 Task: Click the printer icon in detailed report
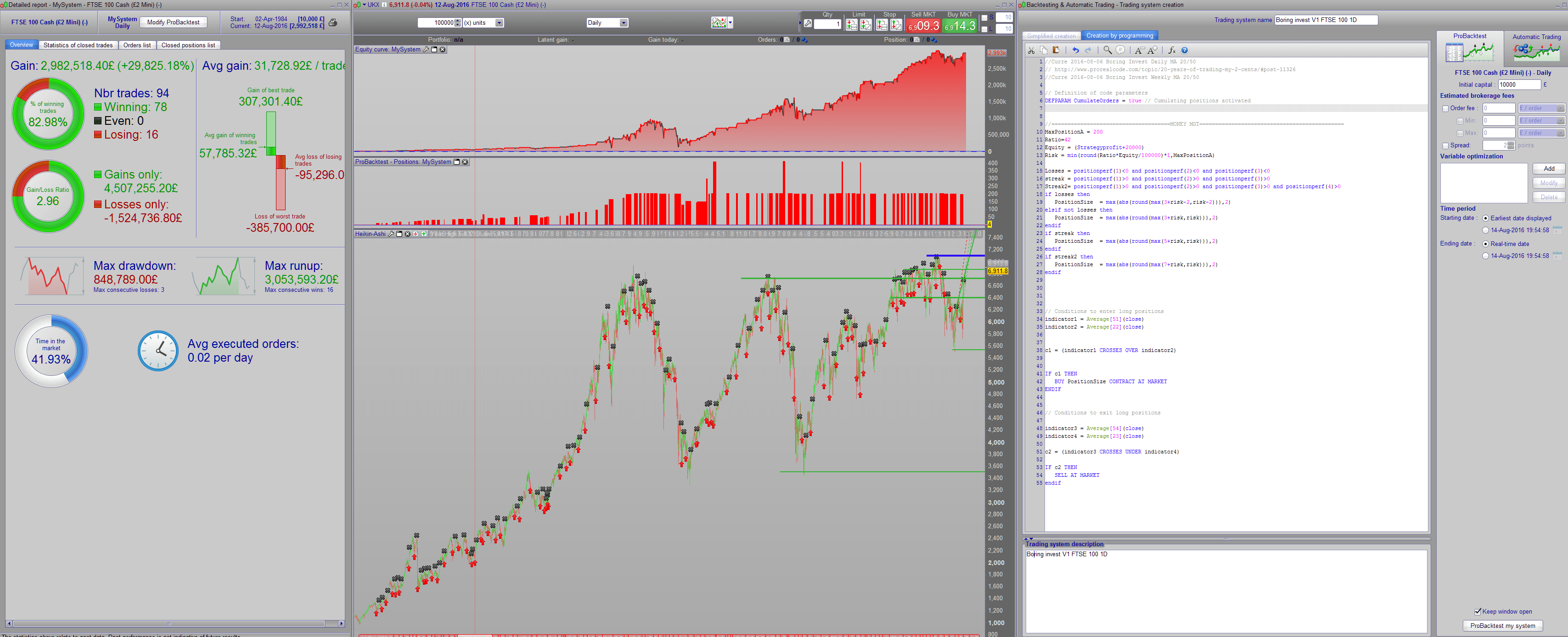pyautogui.click(x=333, y=22)
